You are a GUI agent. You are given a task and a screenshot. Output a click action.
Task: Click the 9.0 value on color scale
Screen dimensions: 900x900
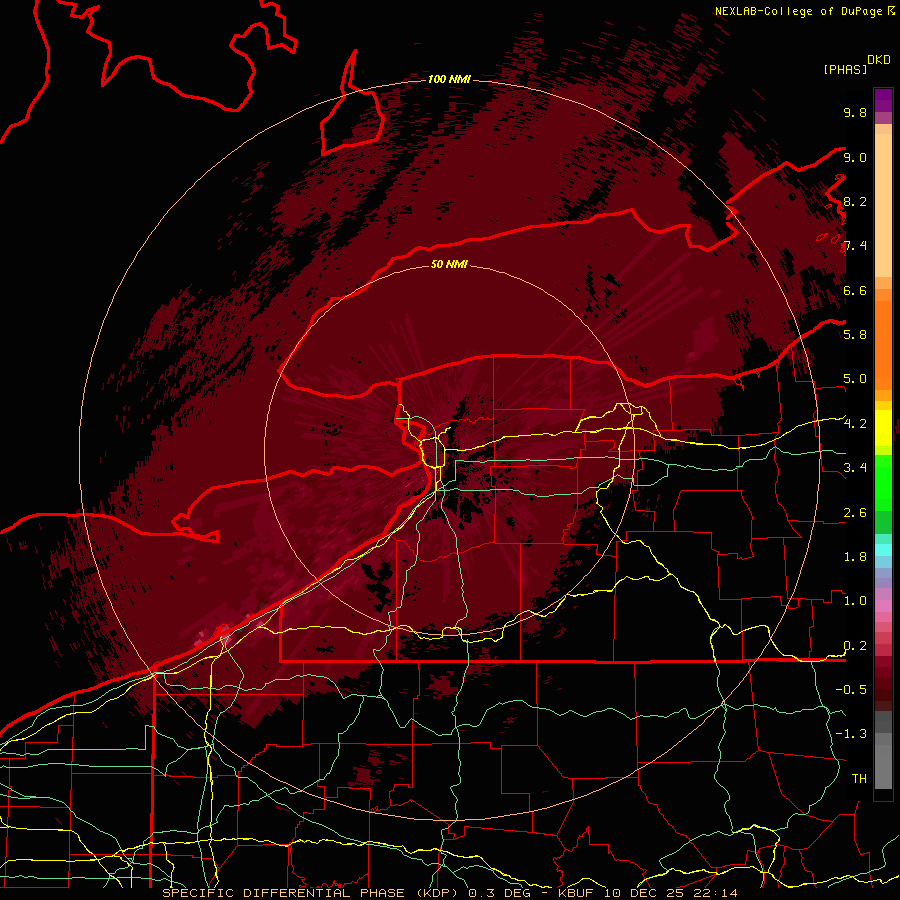point(855,158)
